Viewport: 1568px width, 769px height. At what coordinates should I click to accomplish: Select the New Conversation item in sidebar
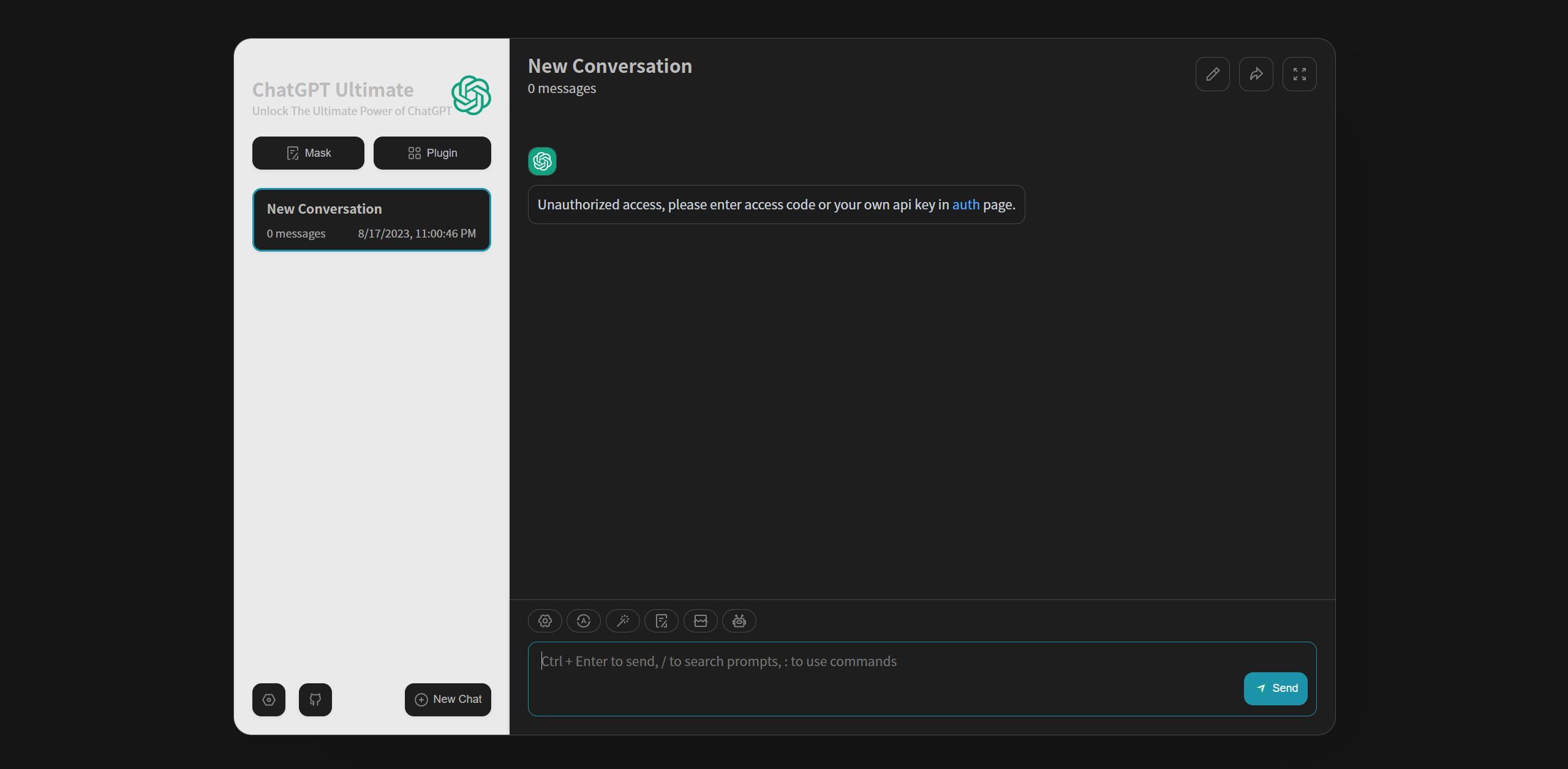pyautogui.click(x=371, y=219)
